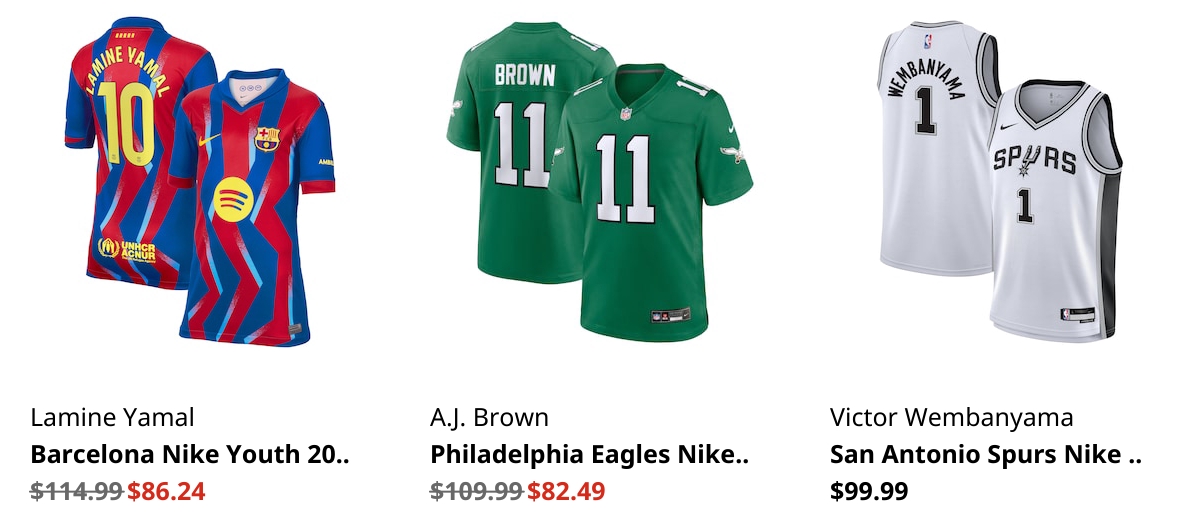This screenshot has width=1200, height=530.
Task: Click the SPURS wordmark on white jersey
Action: 1033,159
